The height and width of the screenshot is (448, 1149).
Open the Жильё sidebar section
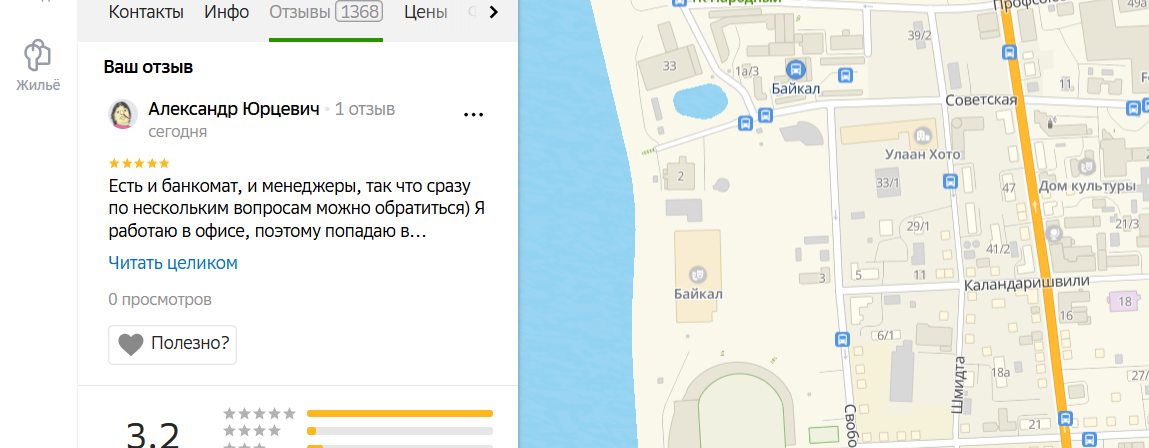point(37,66)
